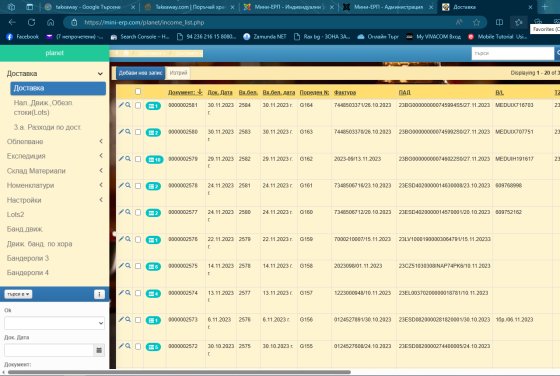Add page to favorites with star icon
Viewport: 560px width, 376px height.
pyautogui.click(x=476, y=22)
